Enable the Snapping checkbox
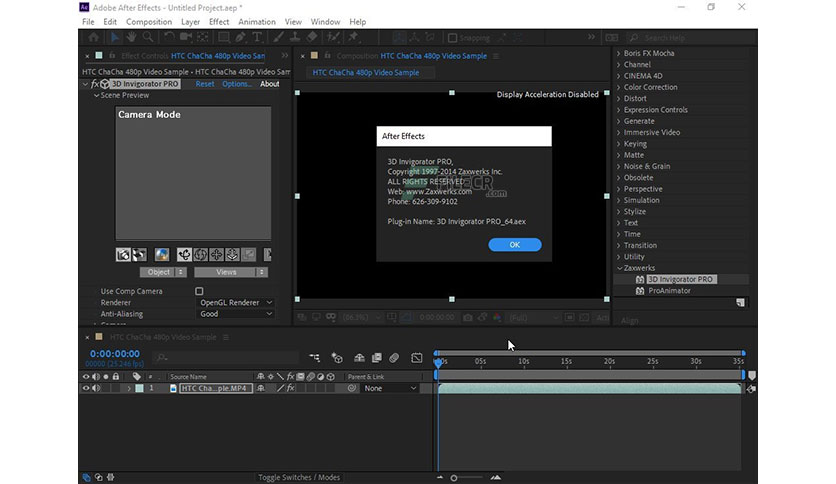 pyautogui.click(x=453, y=38)
